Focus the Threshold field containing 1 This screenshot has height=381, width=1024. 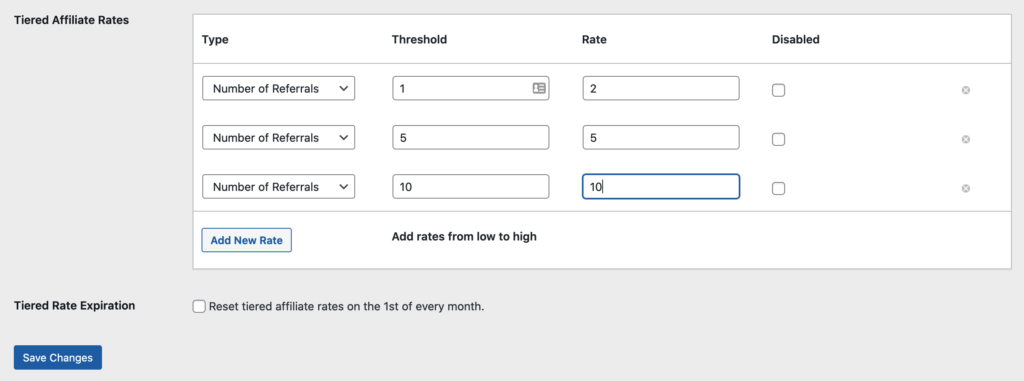pyautogui.click(x=471, y=88)
